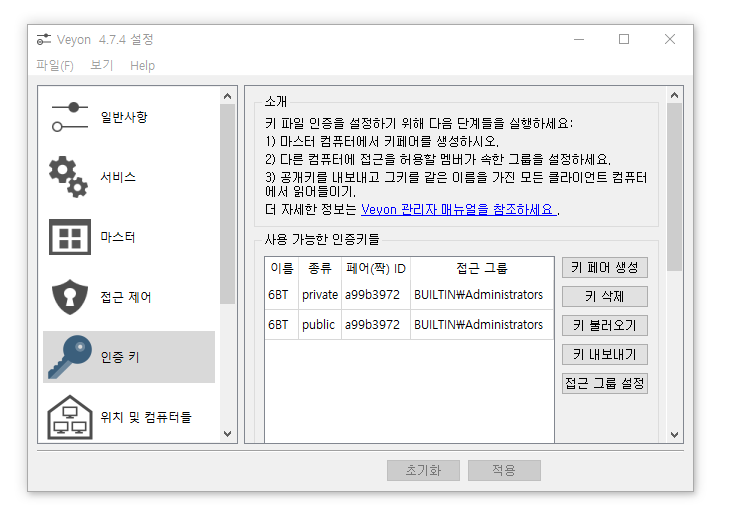Sort by the 이름 column header
The width and height of the screenshot is (730, 529).
pyautogui.click(x=282, y=268)
